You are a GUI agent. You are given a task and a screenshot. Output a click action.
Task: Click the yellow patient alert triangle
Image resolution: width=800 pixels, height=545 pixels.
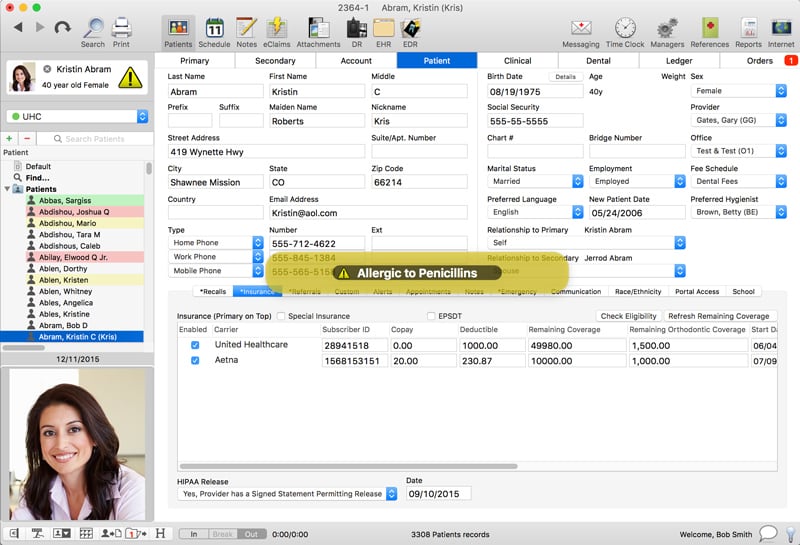point(130,77)
